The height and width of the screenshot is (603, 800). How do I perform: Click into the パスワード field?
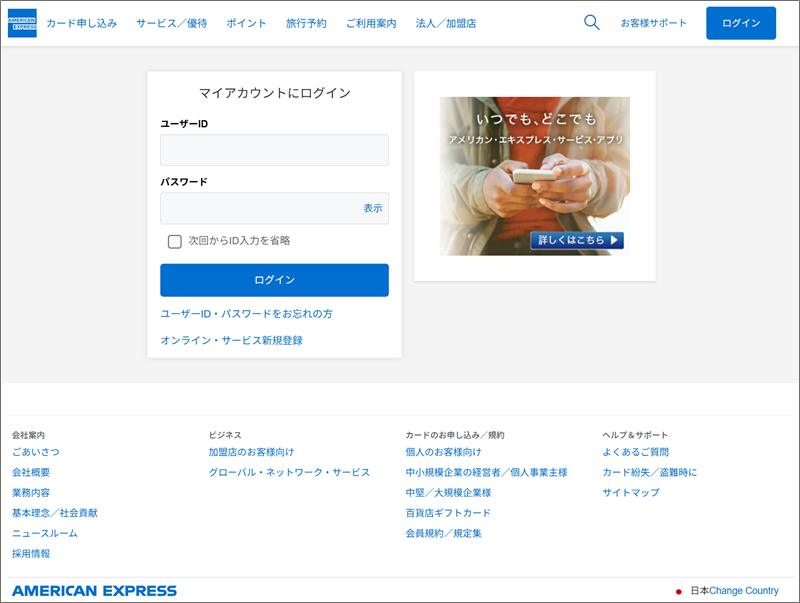[260, 208]
